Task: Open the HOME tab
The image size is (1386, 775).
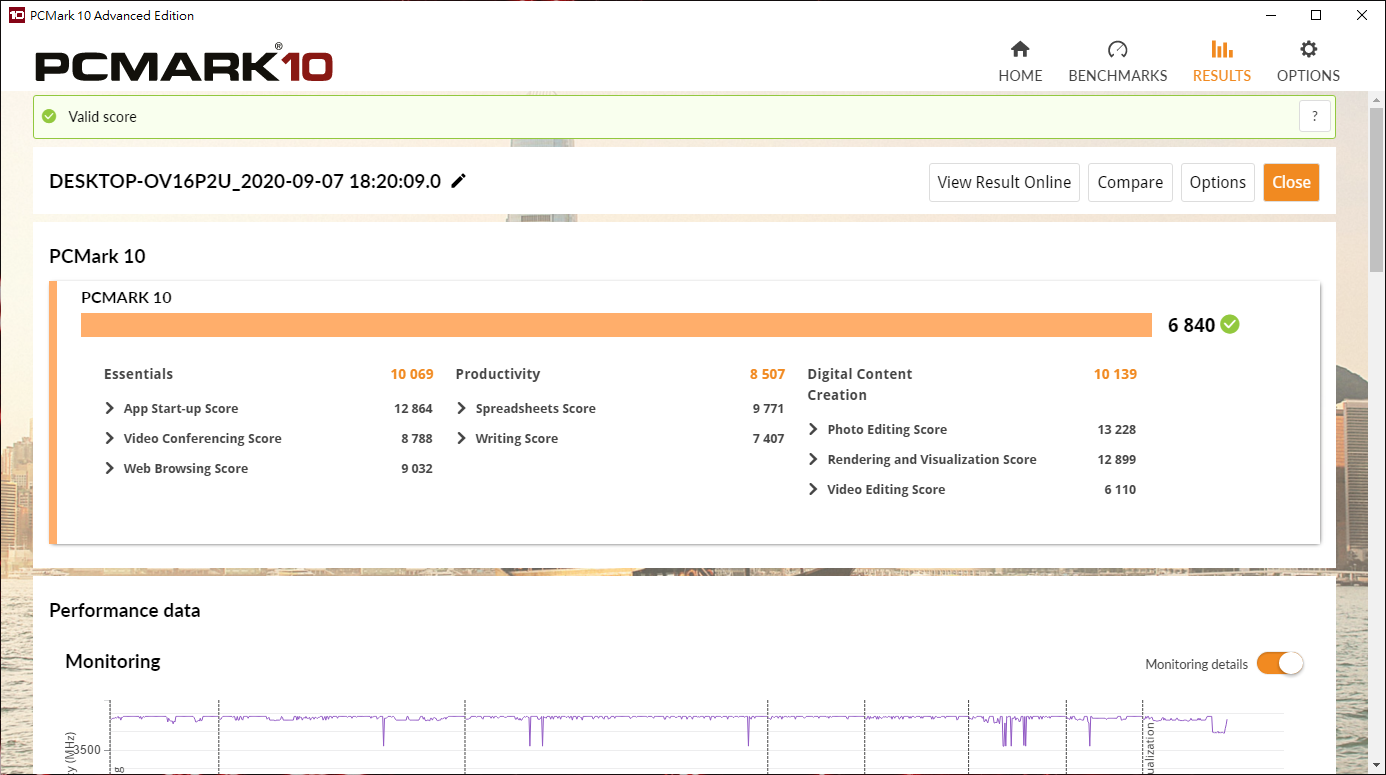Action: pos(1020,62)
